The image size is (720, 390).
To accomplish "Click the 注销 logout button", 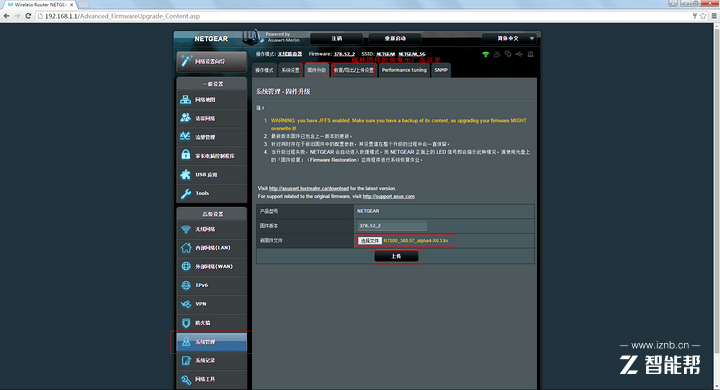I will [x=337, y=39].
